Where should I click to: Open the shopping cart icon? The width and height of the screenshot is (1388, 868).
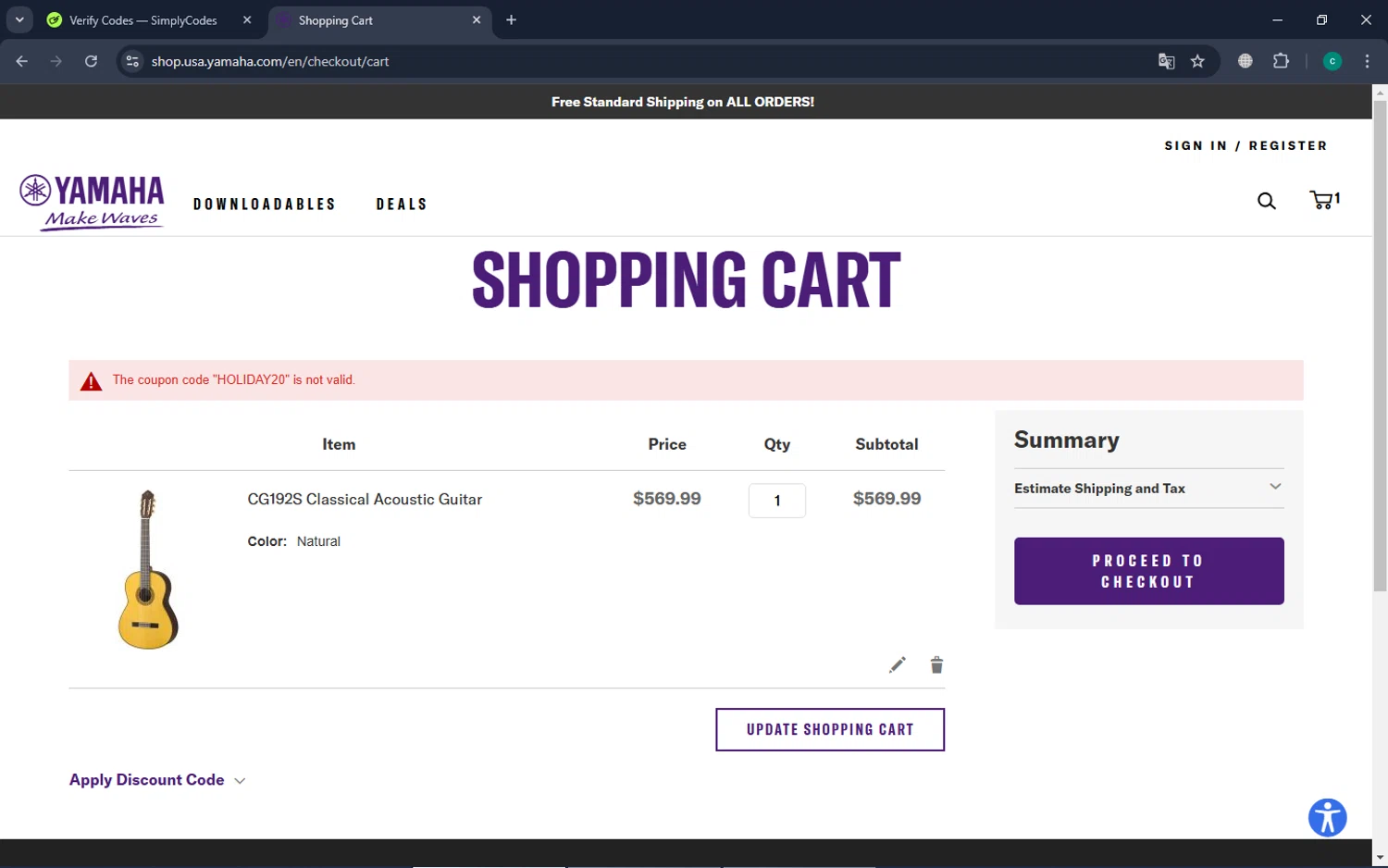click(1324, 200)
